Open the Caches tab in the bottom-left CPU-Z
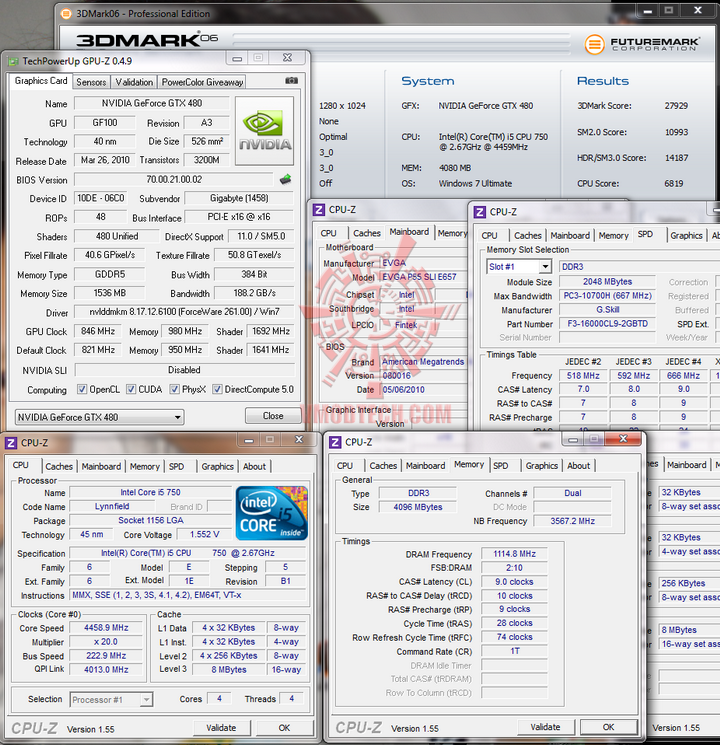Viewport: 720px width, 745px height. click(59, 467)
